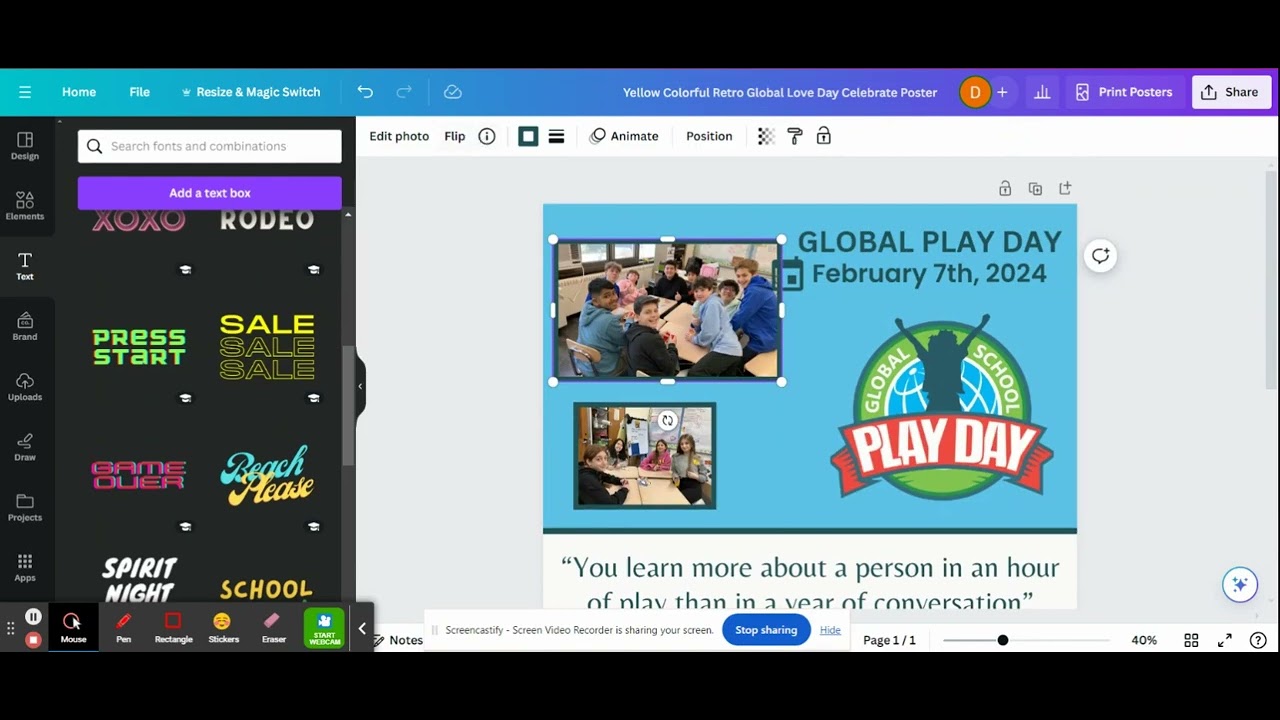Open the transparency checkerboard option
This screenshot has height=720, width=1280.
(766, 136)
